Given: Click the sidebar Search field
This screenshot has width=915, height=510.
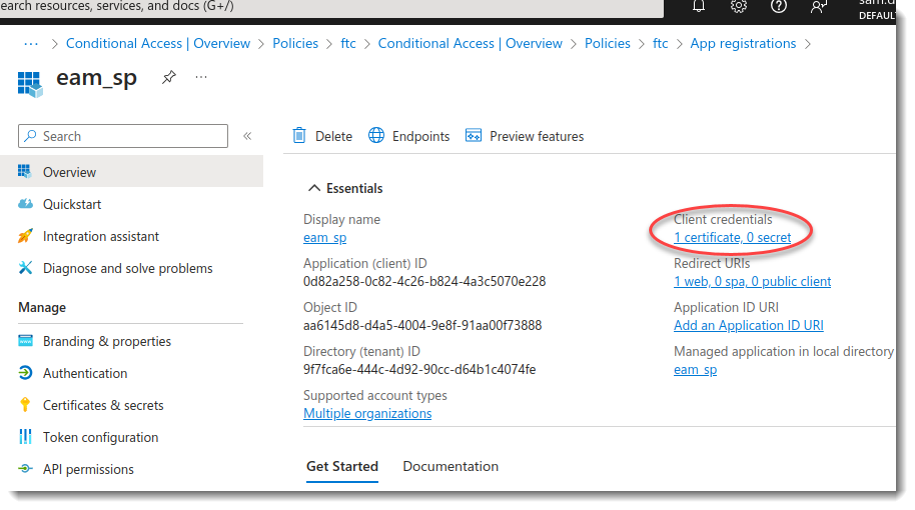Looking at the screenshot, I should pyautogui.click(x=124, y=136).
